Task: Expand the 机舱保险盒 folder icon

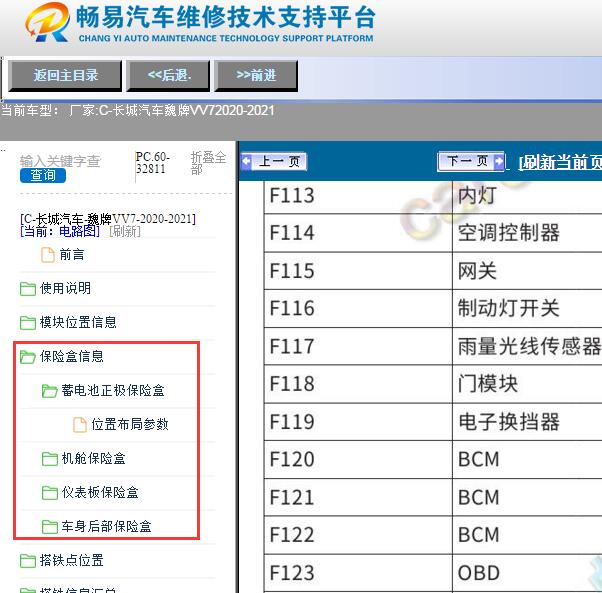Action: [50, 459]
